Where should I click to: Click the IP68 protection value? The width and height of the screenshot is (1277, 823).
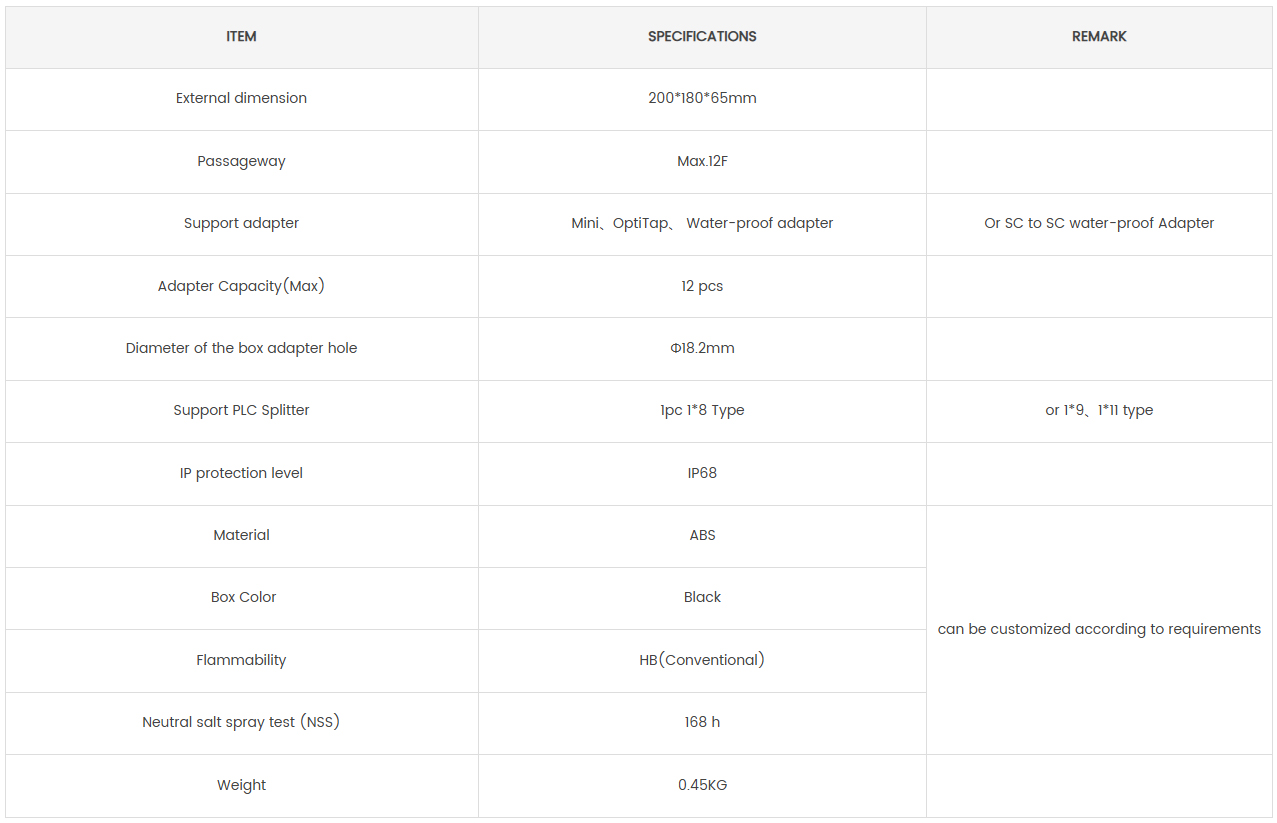(x=702, y=473)
